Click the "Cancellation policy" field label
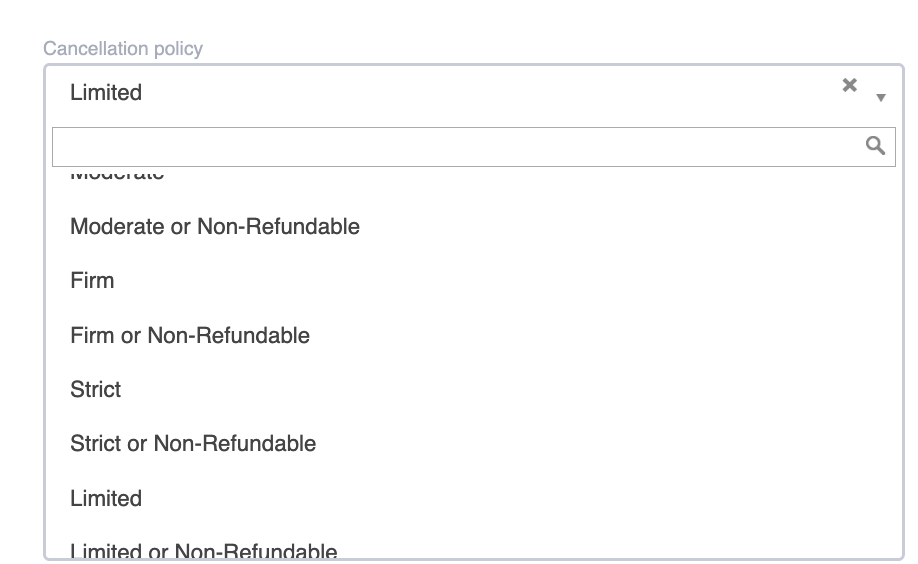Screen dimensions: 918x564 [x=123, y=49]
